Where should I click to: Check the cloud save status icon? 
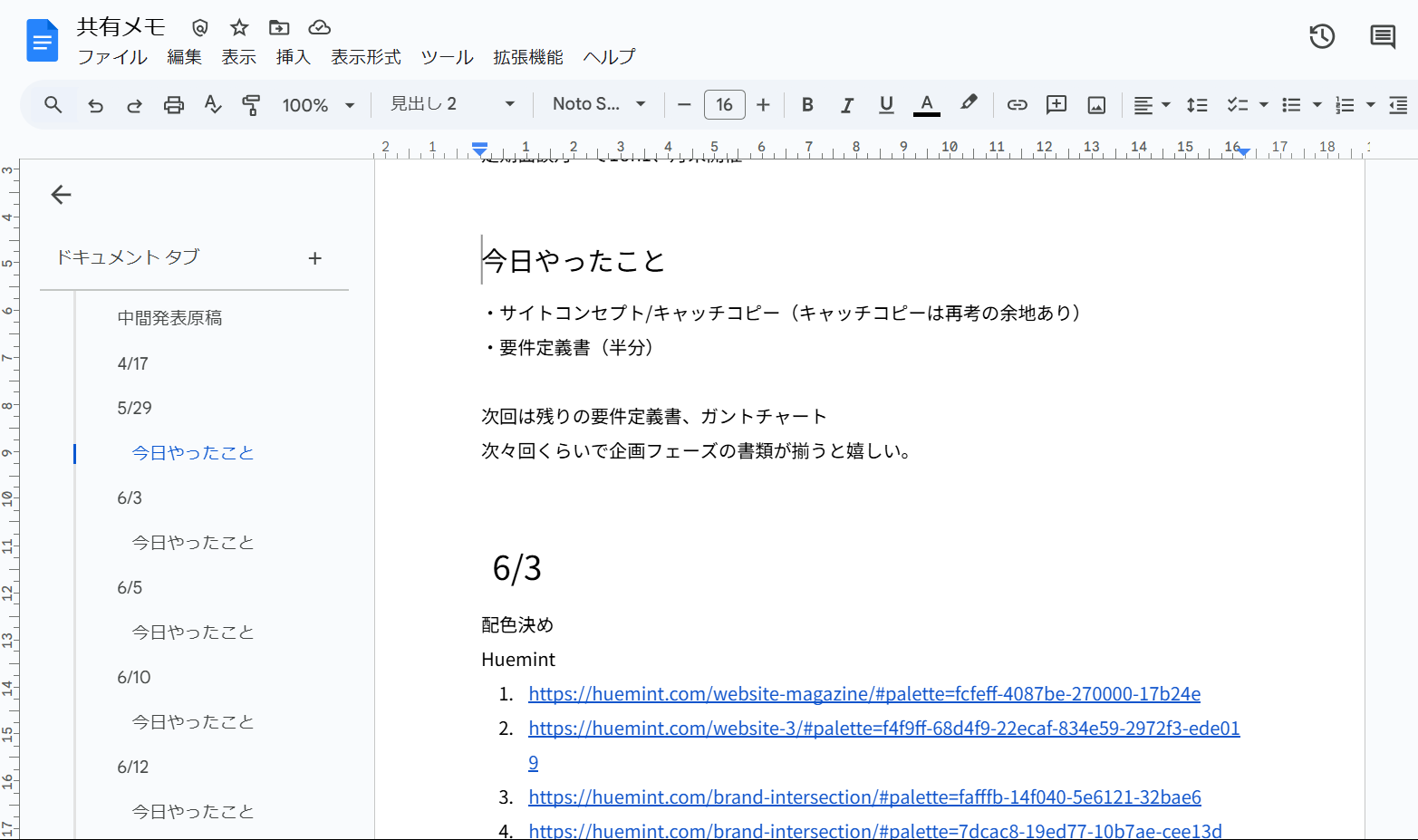(x=320, y=27)
